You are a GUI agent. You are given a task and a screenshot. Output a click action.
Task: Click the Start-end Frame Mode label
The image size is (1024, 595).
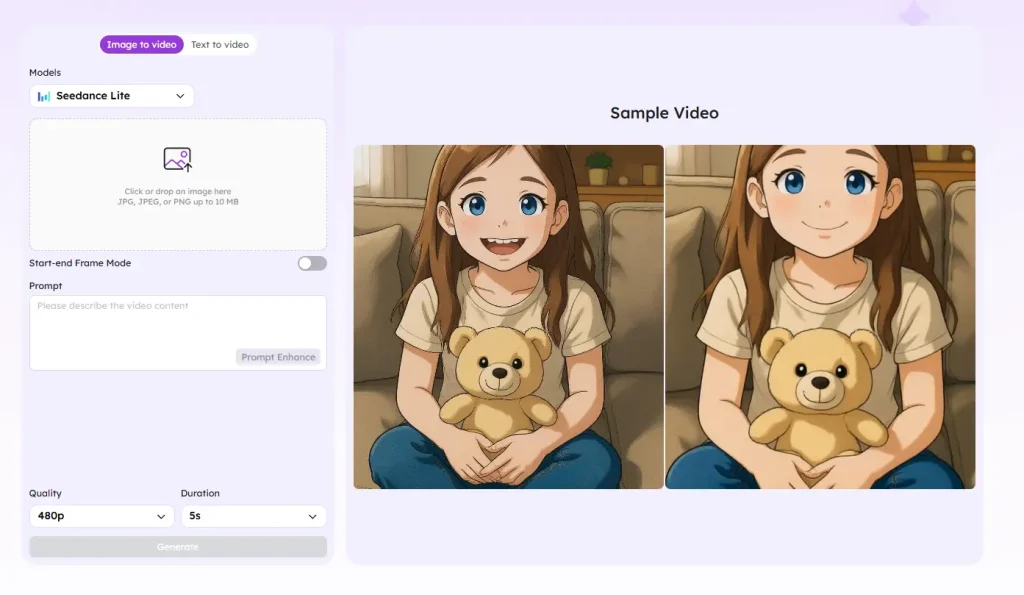pos(80,263)
